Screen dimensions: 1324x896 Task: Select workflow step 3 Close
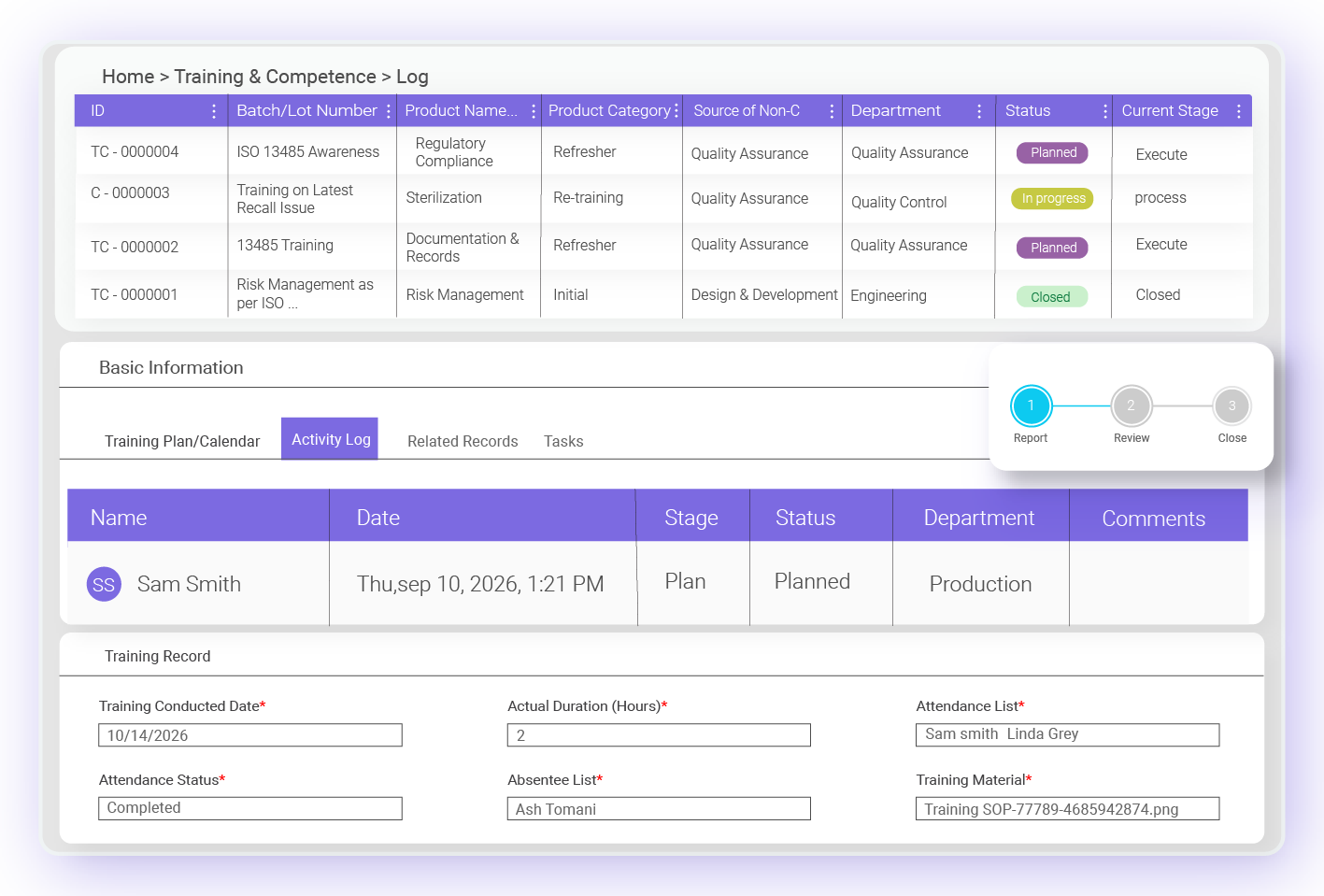pyautogui.click(x=1231, y=405)
